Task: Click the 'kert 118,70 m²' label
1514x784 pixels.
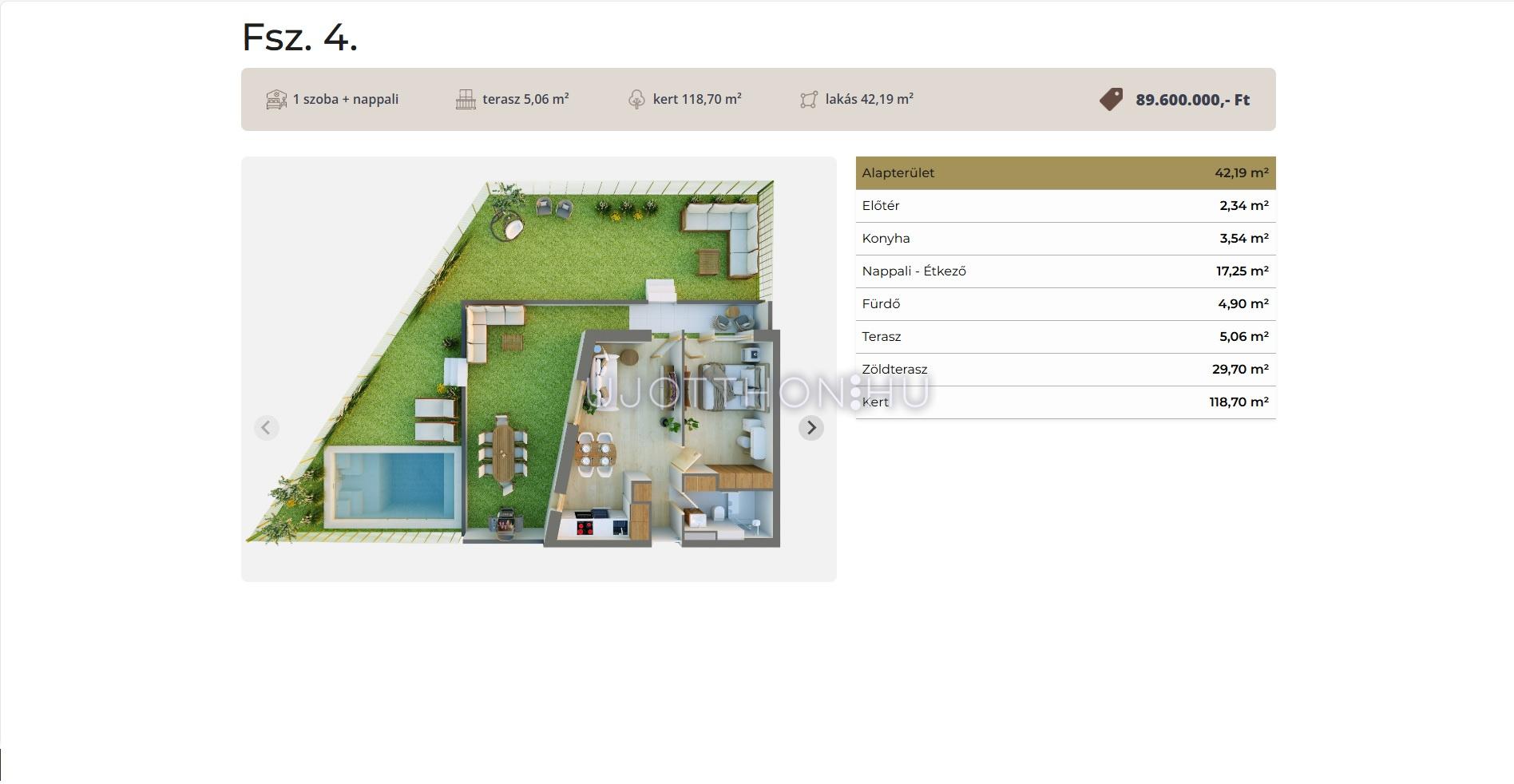Action: [697, 100]
